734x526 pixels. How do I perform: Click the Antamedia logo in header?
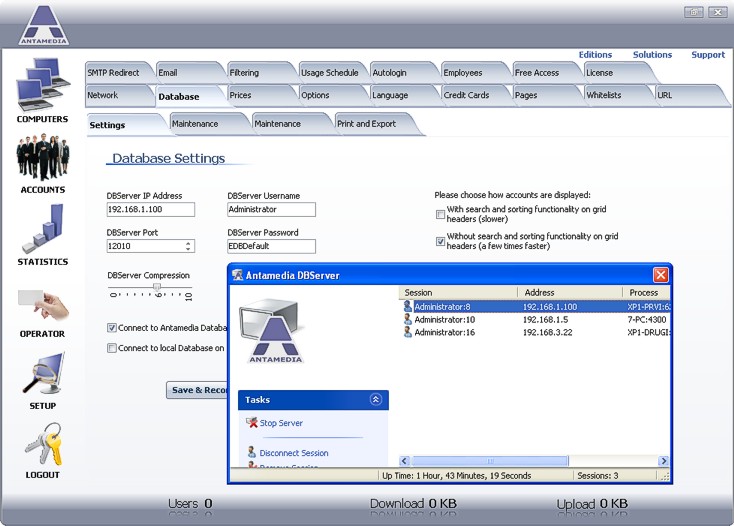44,25
